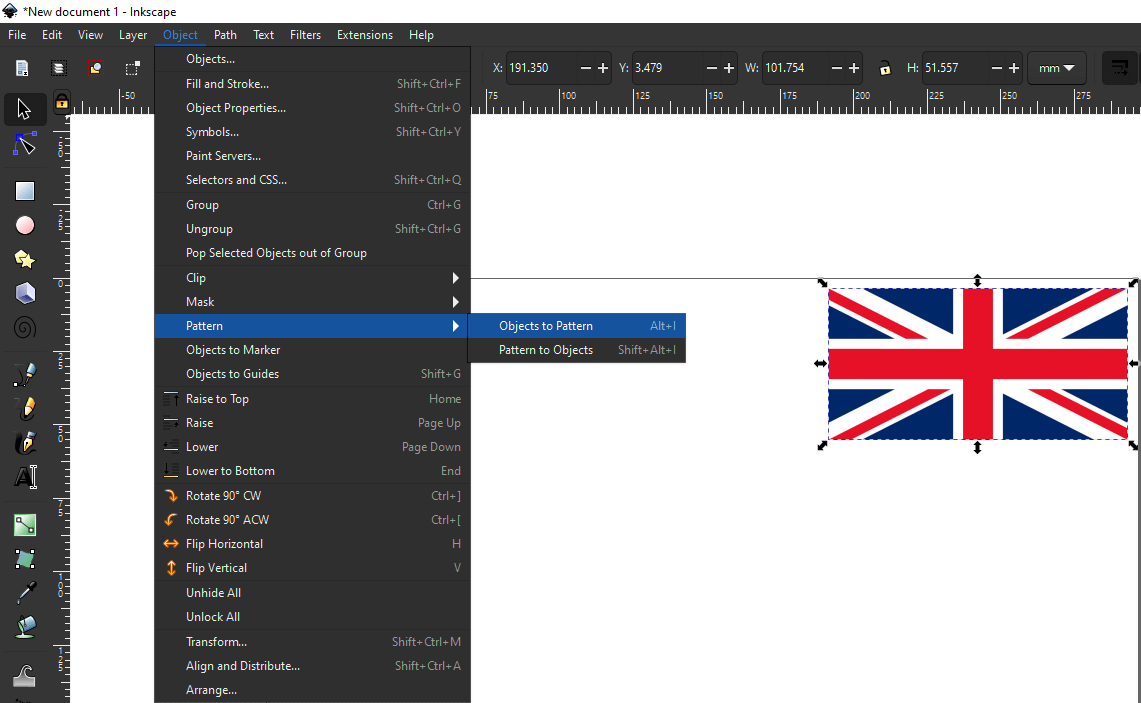Open Fill and Stroke dialog entry
Screen dimensions: 1141x703
pyautogui.click(x=313, y=84)
